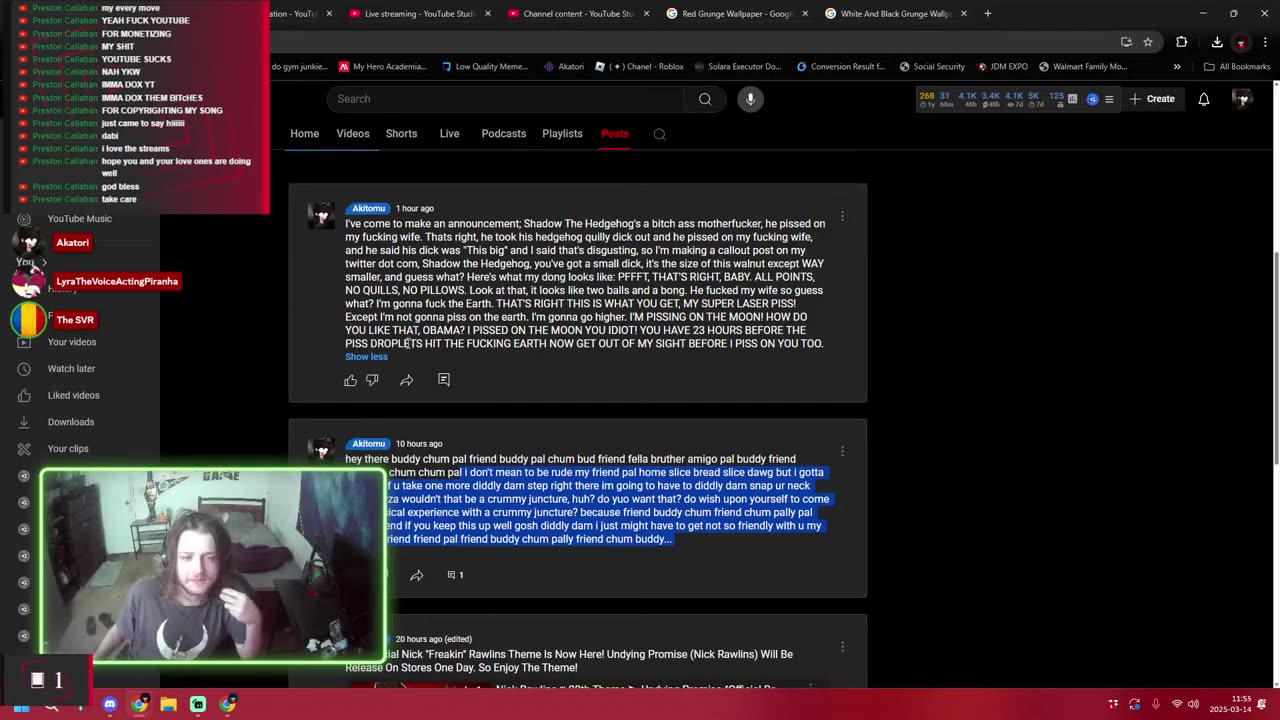Open the channel Live tab
Image resolution: width=1280 pixels, height=720 pixels.
(449, 134)
